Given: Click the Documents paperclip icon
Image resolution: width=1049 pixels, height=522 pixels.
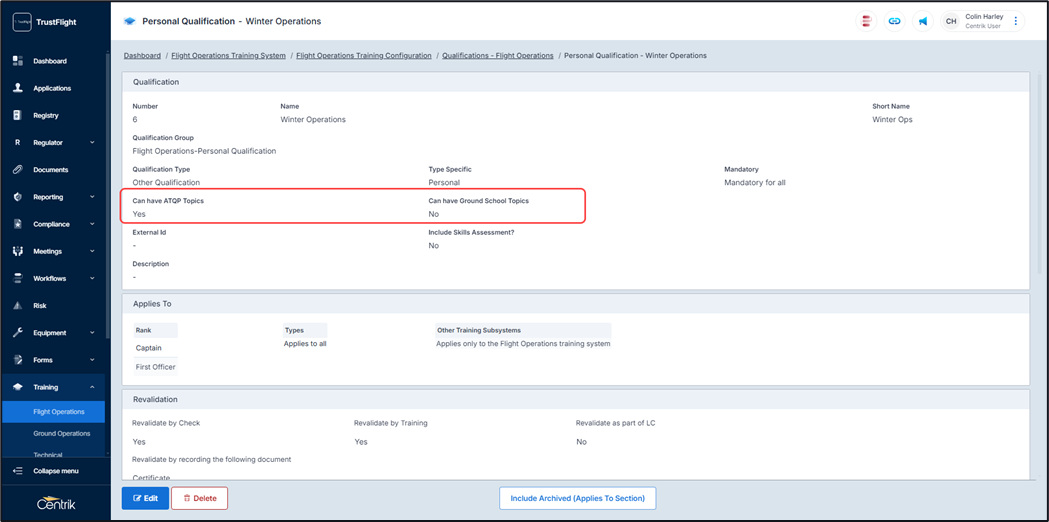Looking at the screenshot, I should (17, 170).
